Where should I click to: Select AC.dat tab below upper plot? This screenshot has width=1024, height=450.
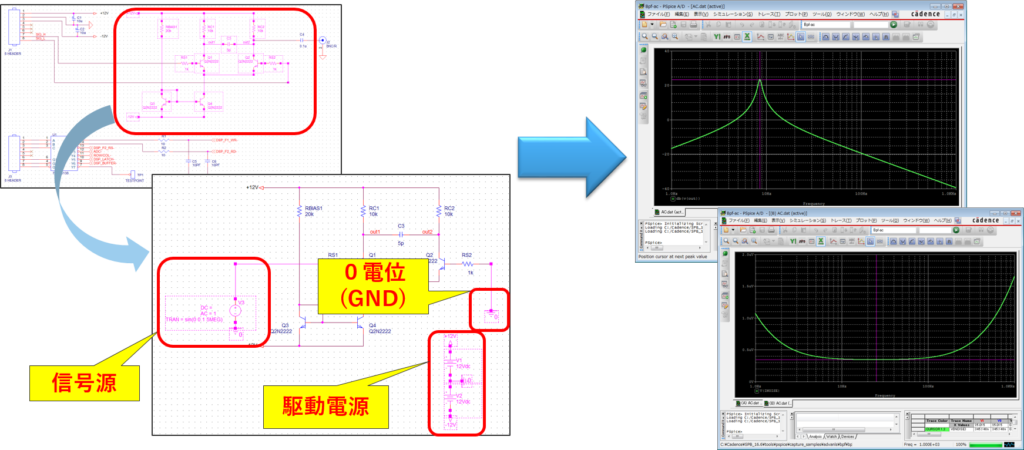pos(669,212)
